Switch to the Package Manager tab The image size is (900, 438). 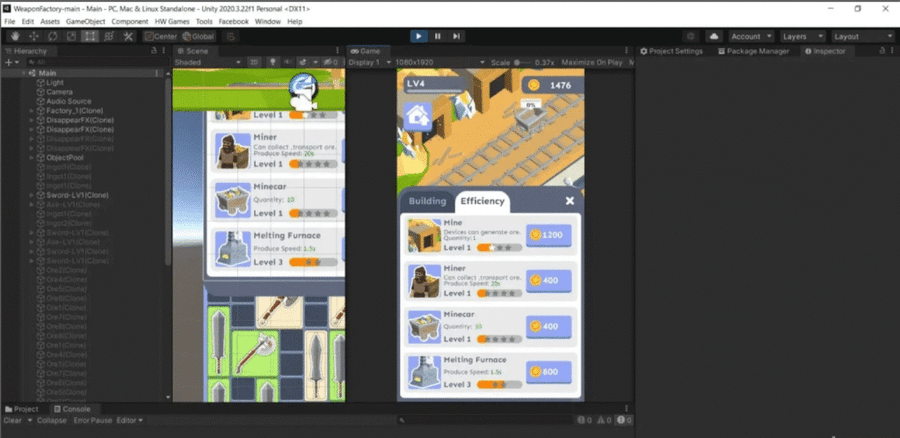click(x=758, y=50)
